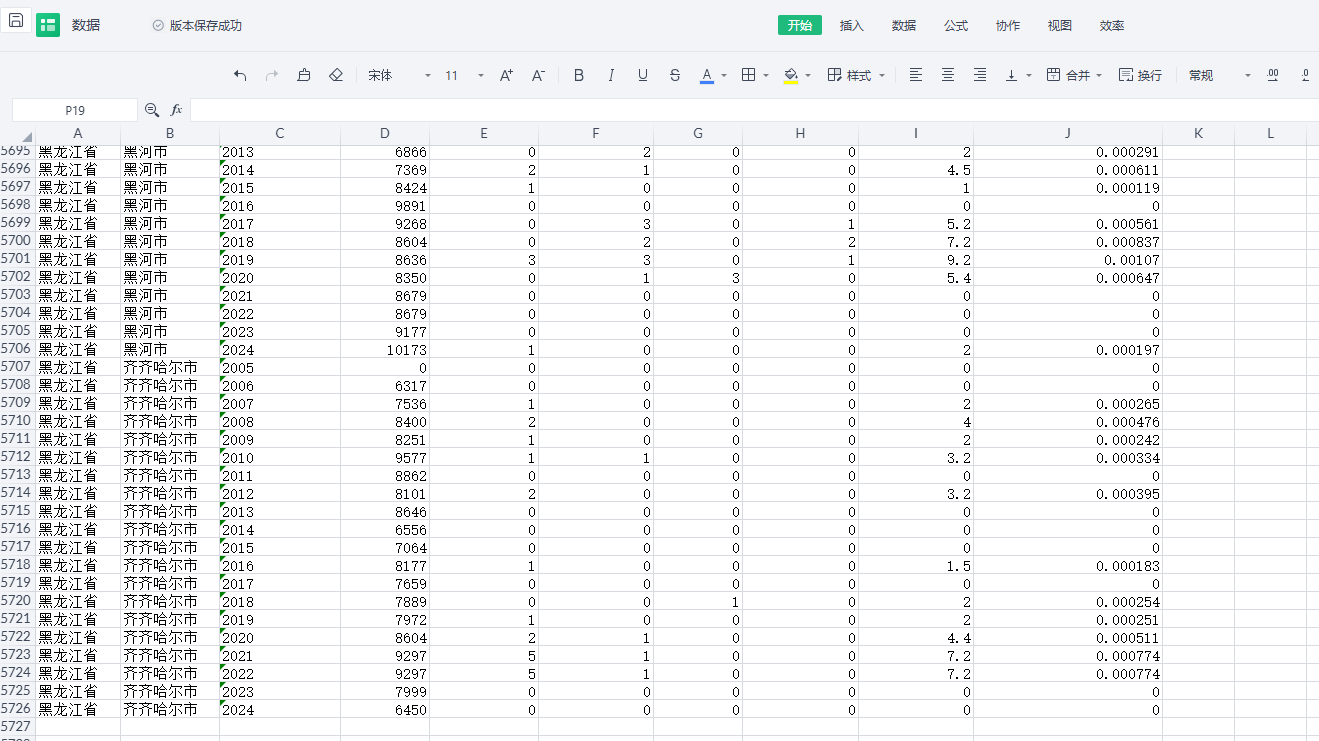Click cell containing 0.000183

pyautogui.click(x=1068, y=566)
